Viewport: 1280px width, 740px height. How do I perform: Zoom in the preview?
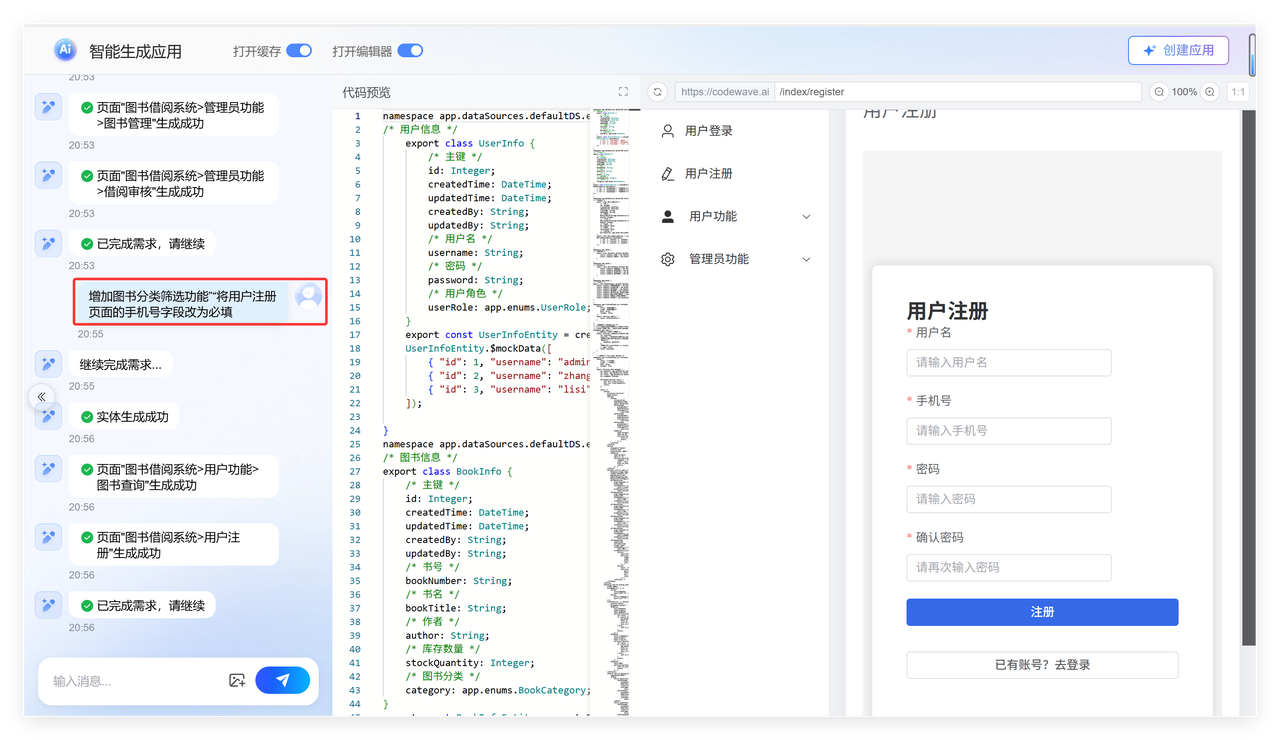point(1210,92)
